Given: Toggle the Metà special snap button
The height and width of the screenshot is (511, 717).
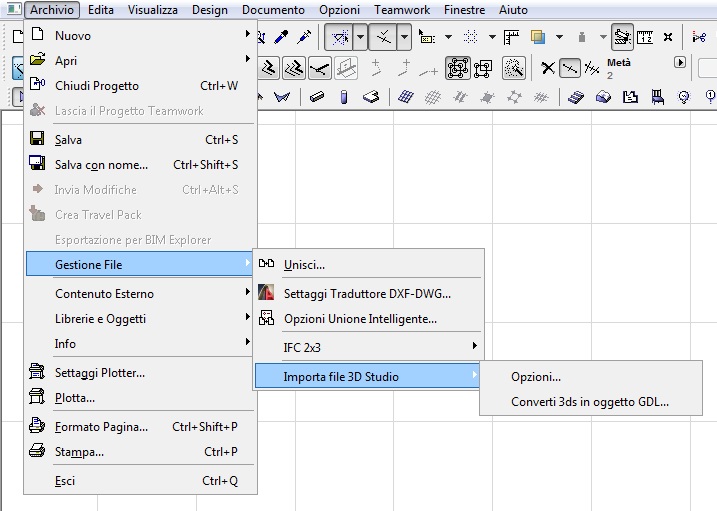Looking at the screenshot, I should point(570,69).
